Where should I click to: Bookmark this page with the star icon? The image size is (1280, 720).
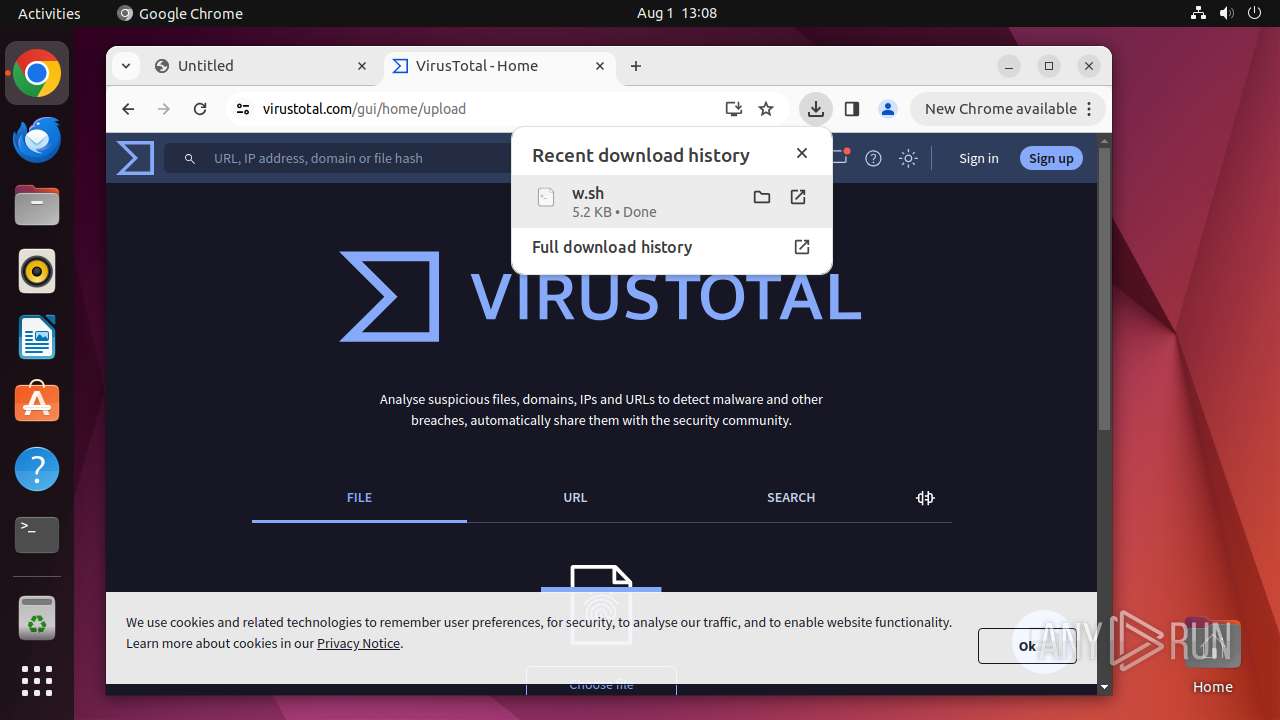tap(766, 109)
